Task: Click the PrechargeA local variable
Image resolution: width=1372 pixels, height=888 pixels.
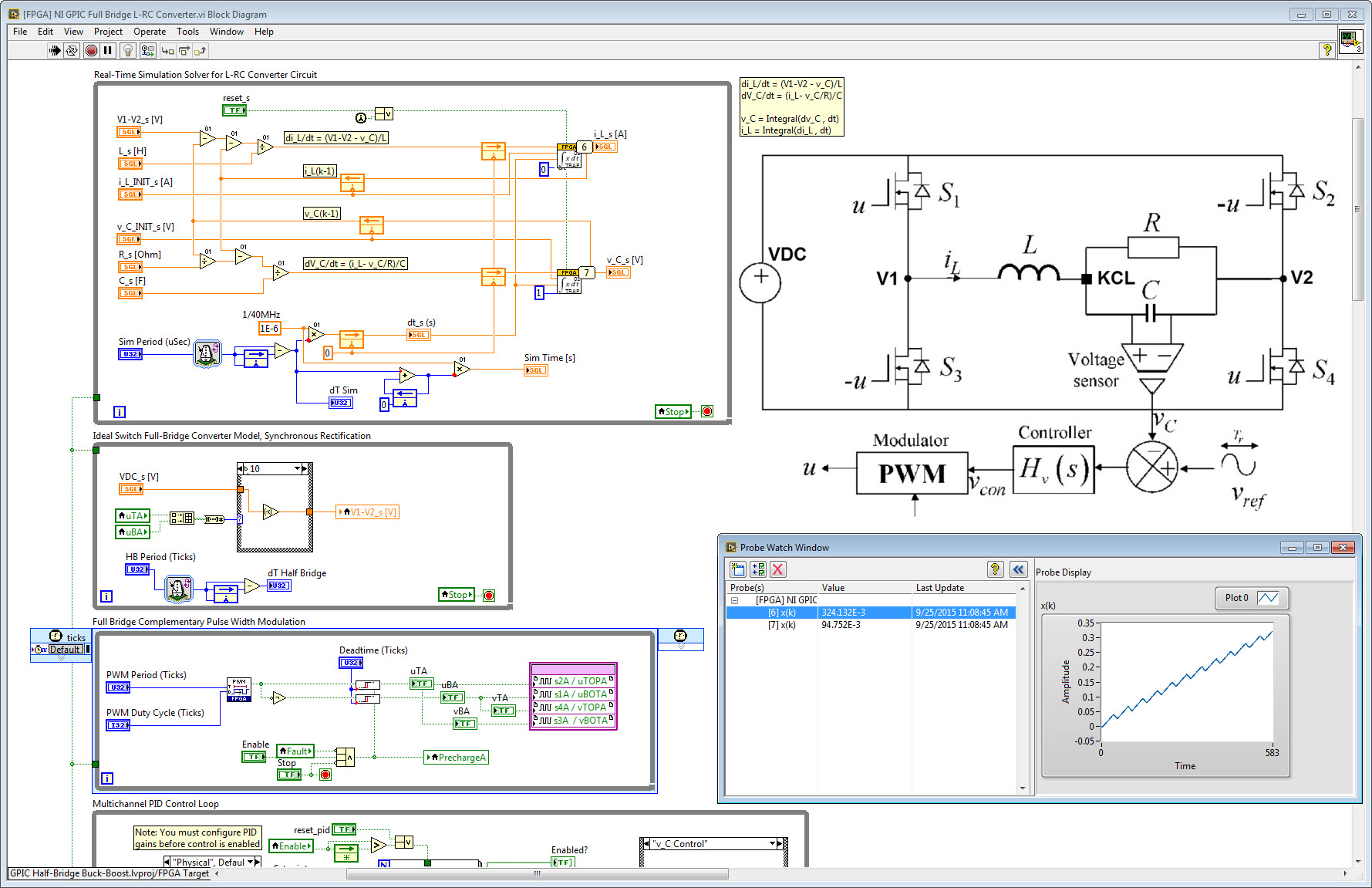Action: pyautogui.click(x=456, y=758)
